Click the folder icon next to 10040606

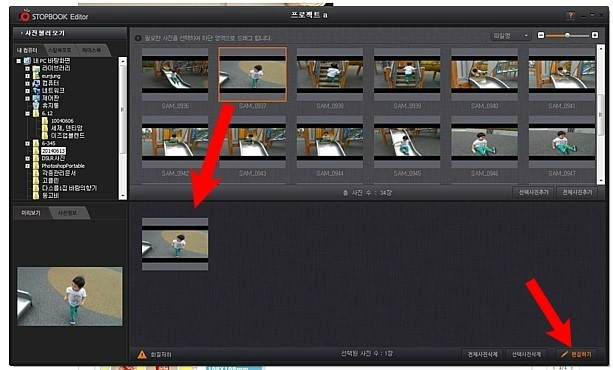45,120
